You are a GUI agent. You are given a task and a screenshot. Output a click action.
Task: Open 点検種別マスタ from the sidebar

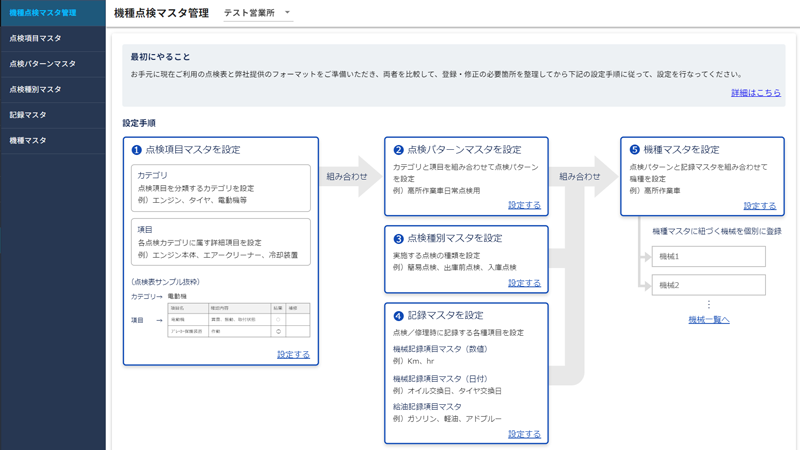click(36, 90)
